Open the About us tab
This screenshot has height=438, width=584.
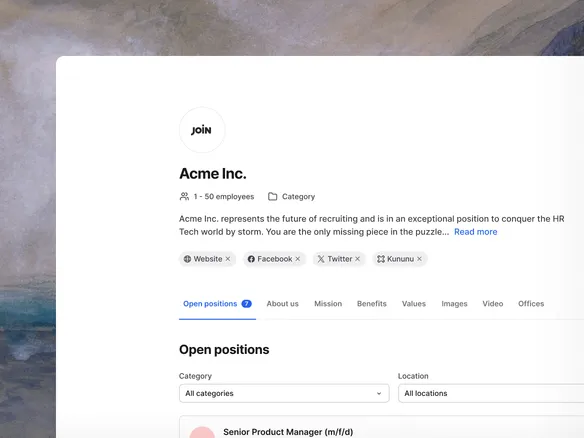click(x=283, y=304)
